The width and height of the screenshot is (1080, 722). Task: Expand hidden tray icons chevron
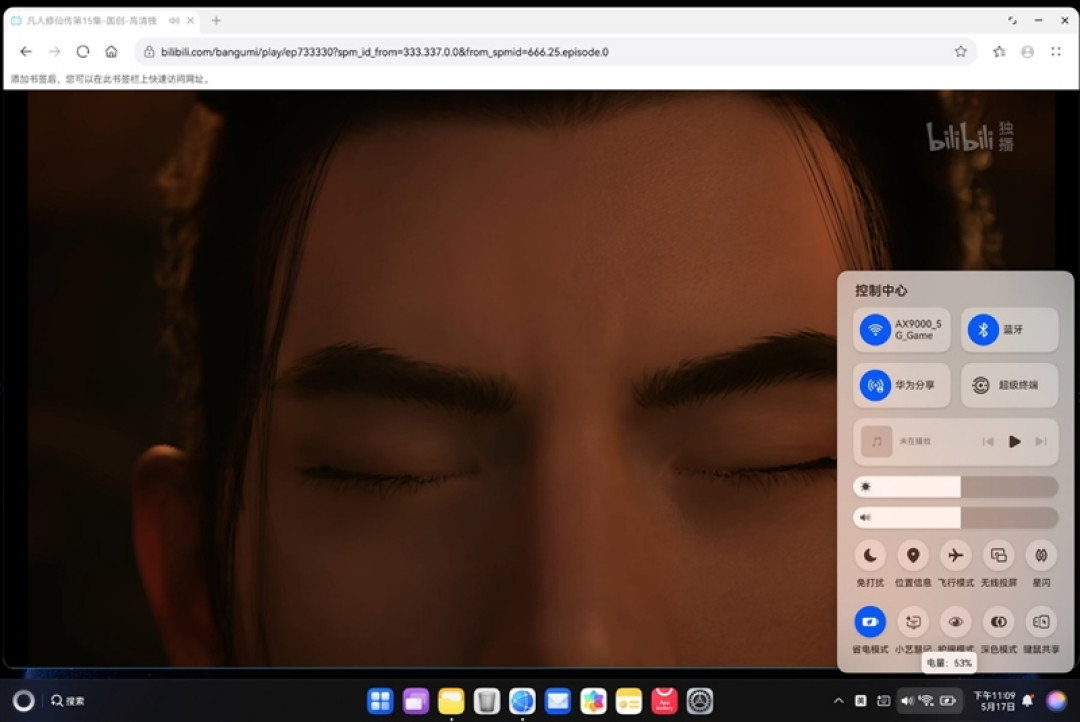pyautogui.click(x=838, y=701)
